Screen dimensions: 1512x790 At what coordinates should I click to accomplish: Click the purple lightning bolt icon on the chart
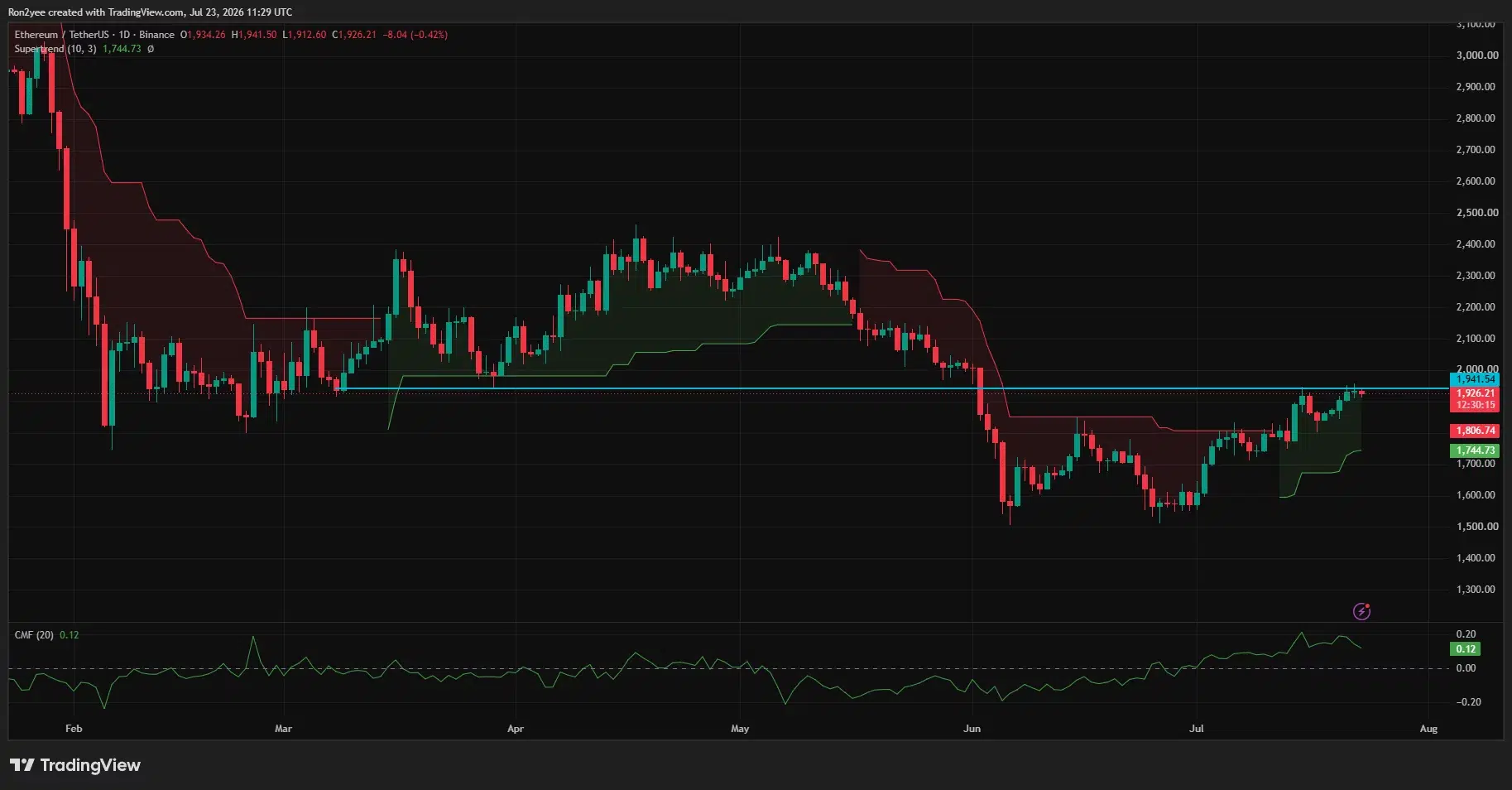tap(1361, 611)
